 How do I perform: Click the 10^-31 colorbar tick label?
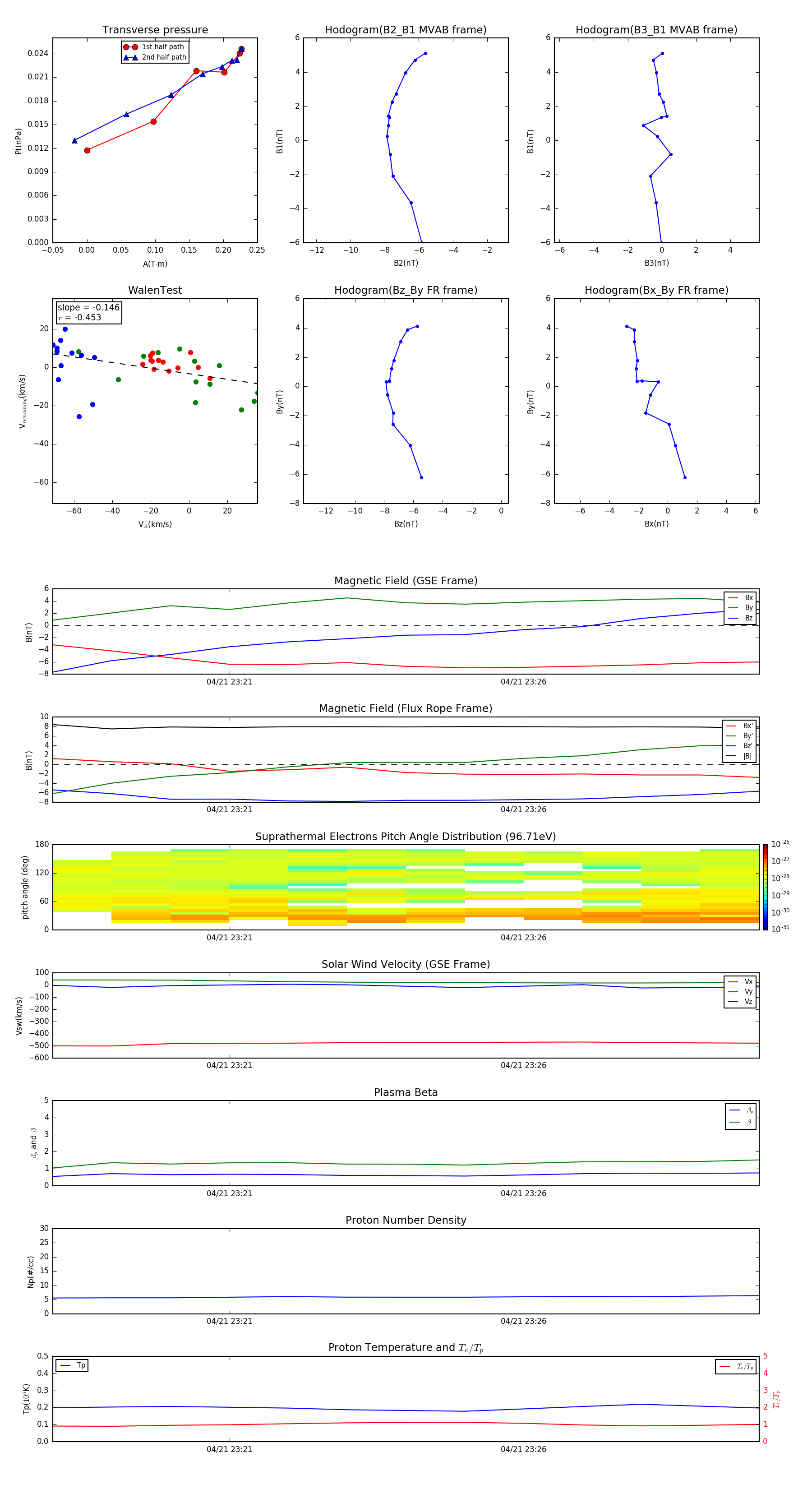(x=780, y=929)
